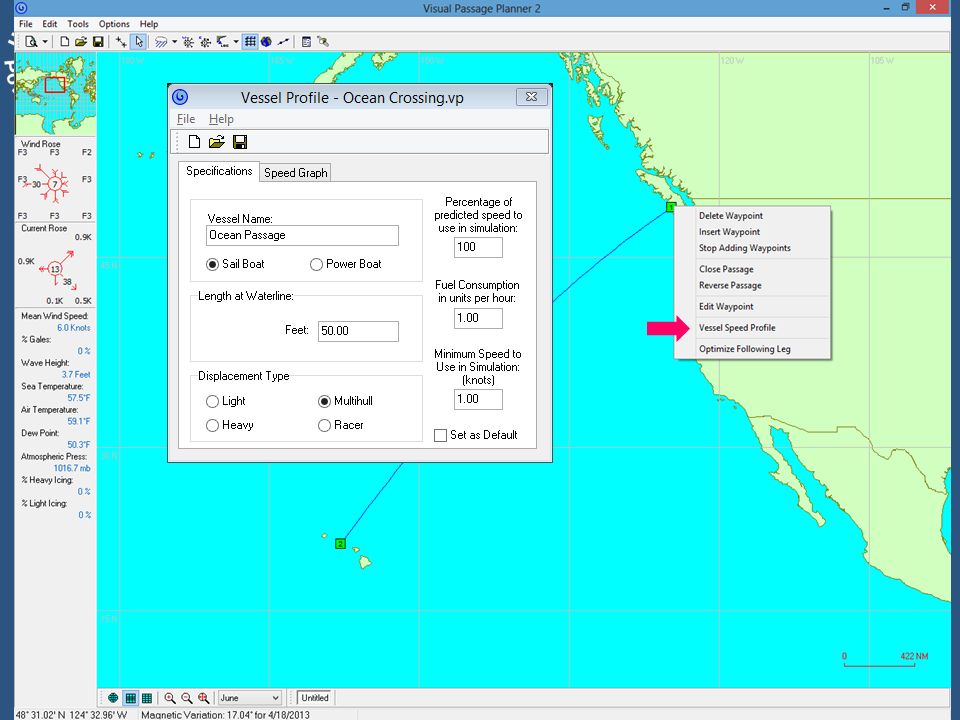This screenshot has height=720, width=960.
Task: Click the globe icon in main toolbar
Action: point(266,42)
